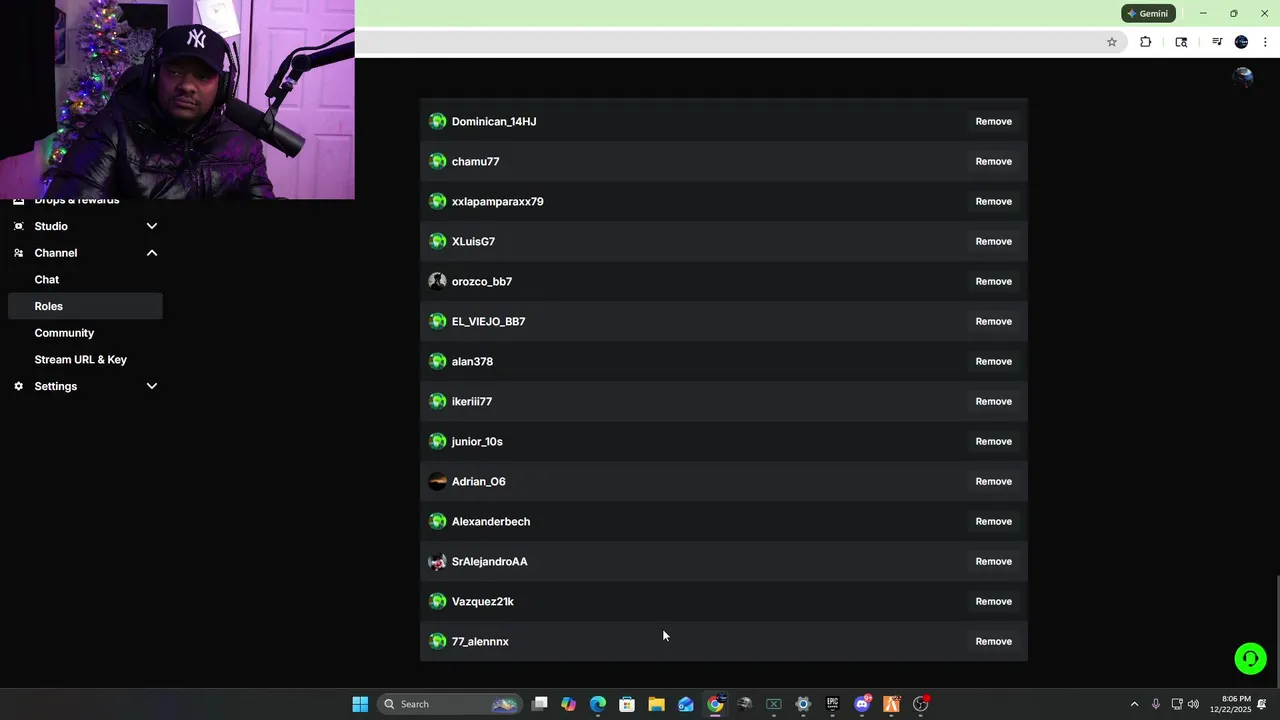Screen dimensions: 1280x720
Task: Remove ikeriii77 from the role list
Action: pos(993,401)
